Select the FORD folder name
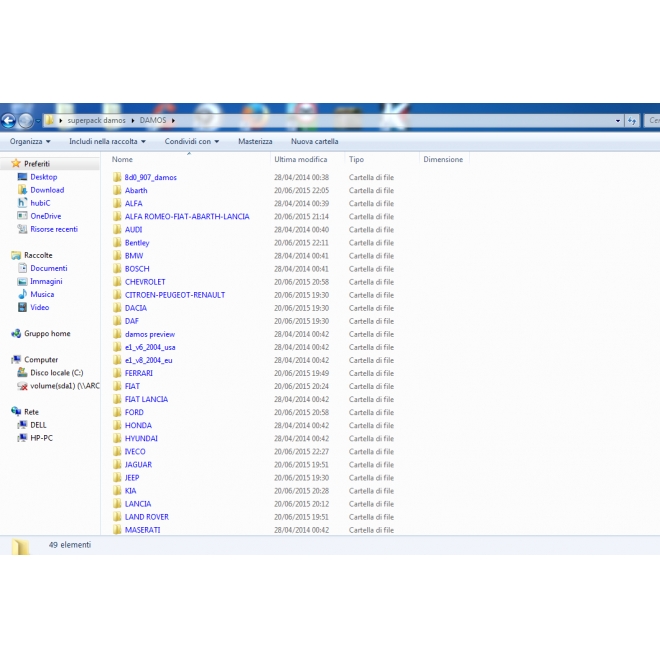 (134, 412)
